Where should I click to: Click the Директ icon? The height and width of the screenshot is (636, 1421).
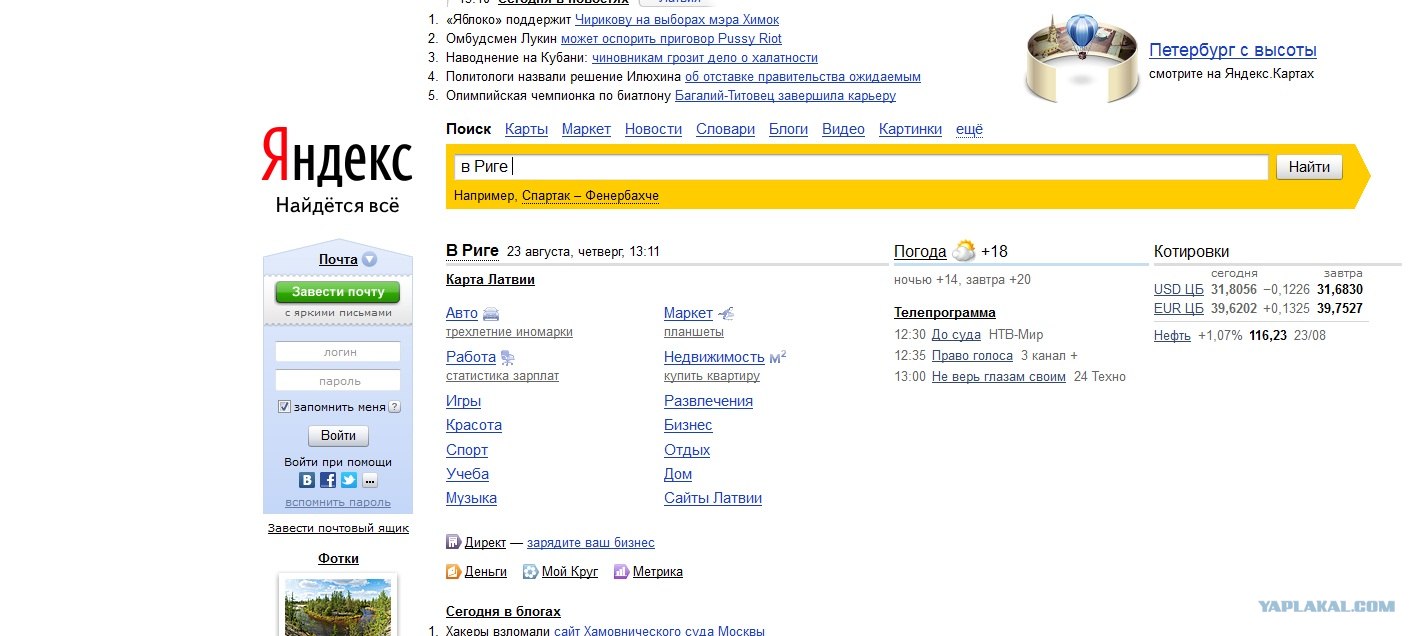point(453,543)
